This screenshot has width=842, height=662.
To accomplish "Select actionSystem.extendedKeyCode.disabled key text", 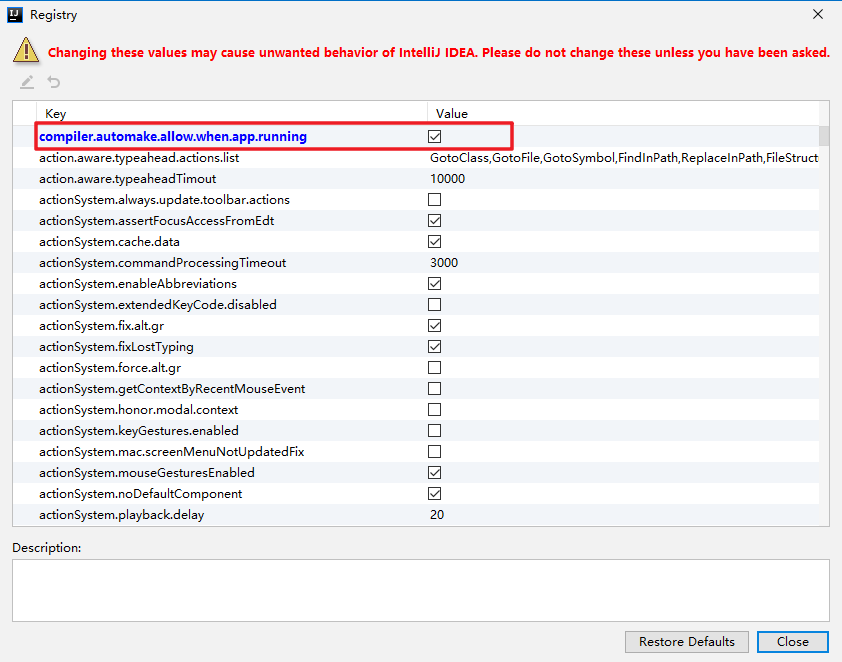I will click(x=158, y=304).
